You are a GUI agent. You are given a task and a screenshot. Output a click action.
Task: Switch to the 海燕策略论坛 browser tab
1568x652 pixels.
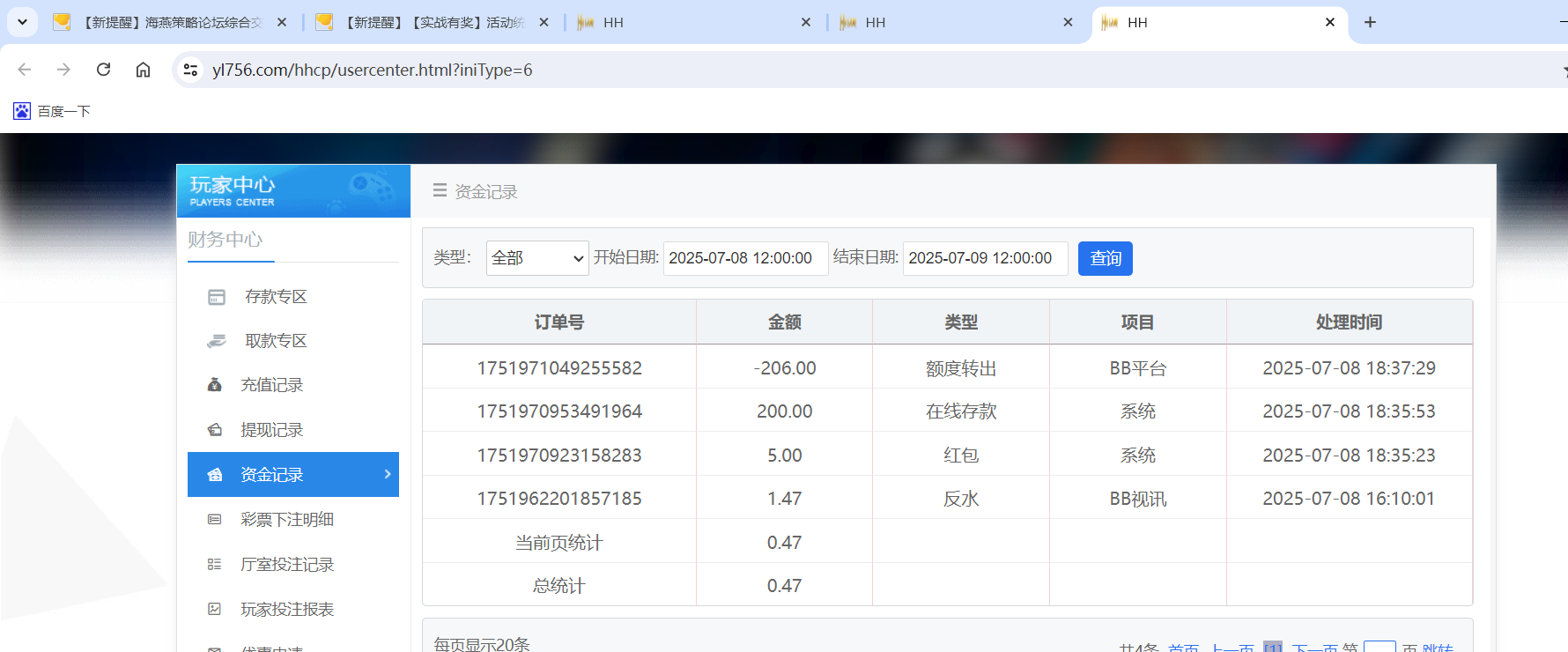[167, 23]
